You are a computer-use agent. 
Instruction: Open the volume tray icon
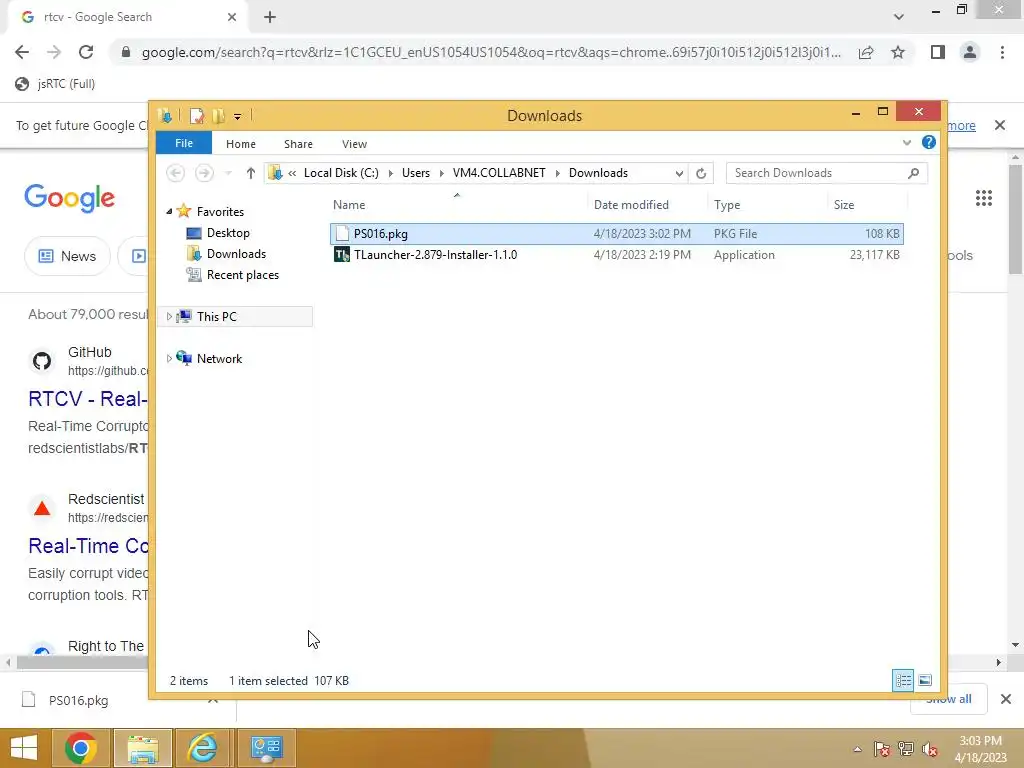click(x=930, y=749)
